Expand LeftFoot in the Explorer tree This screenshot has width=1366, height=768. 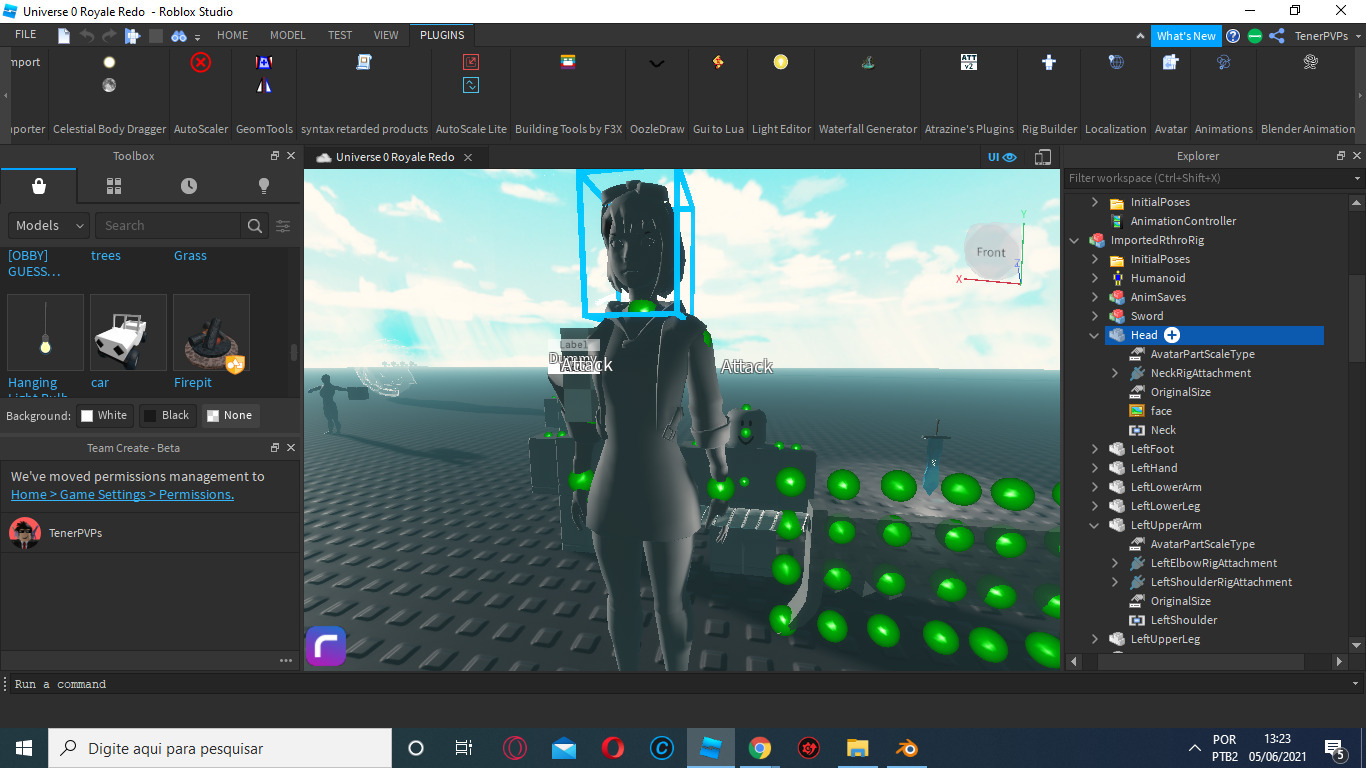coord(1093,449)
